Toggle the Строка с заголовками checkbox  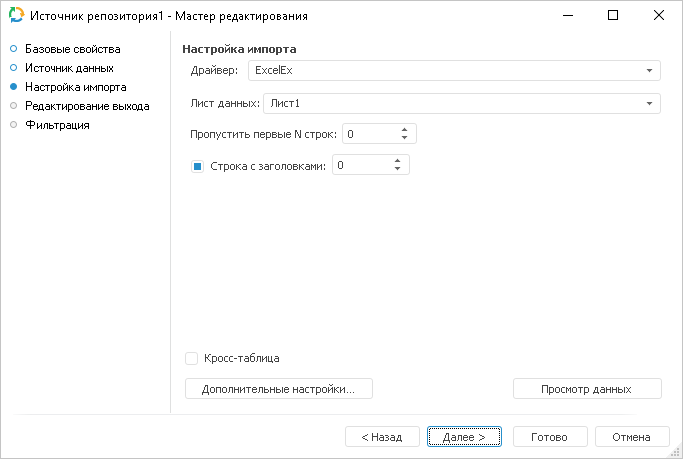click(x=197, y=166)
